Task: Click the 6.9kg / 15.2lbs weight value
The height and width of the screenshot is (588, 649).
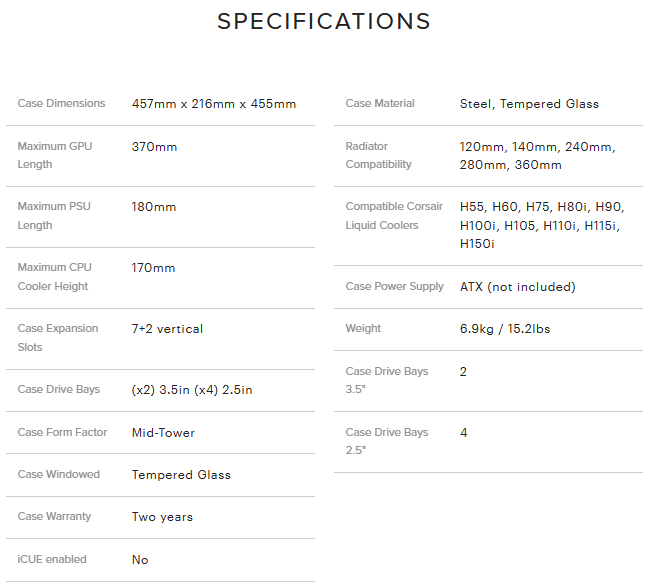Action: [x=505, y=329]
